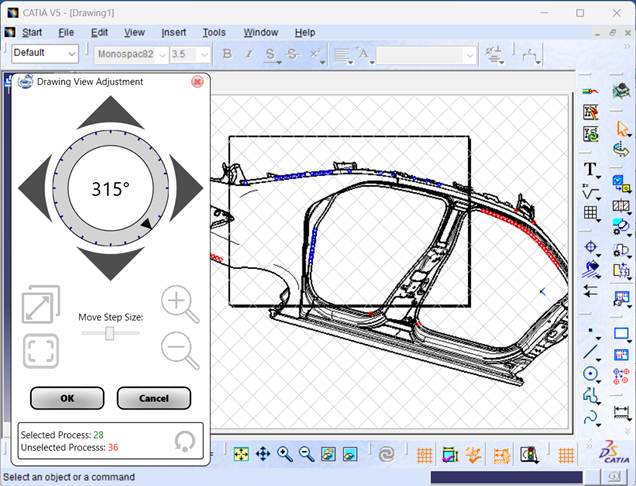Expand the insert symbol dropdown arrow
This screenshot has width=636, height=486.
[x=502, y=62]
